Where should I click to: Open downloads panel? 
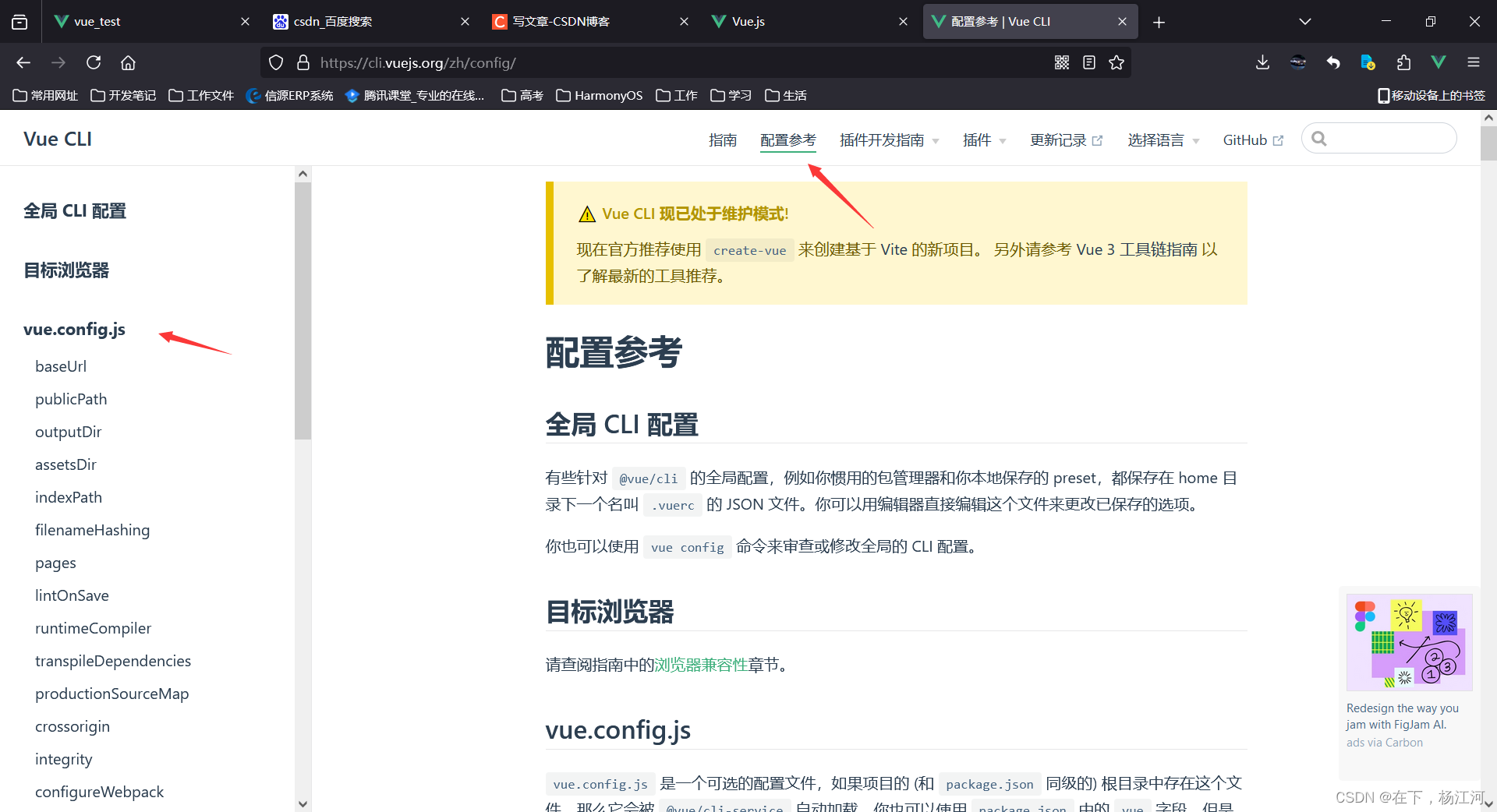(1263, 62)
